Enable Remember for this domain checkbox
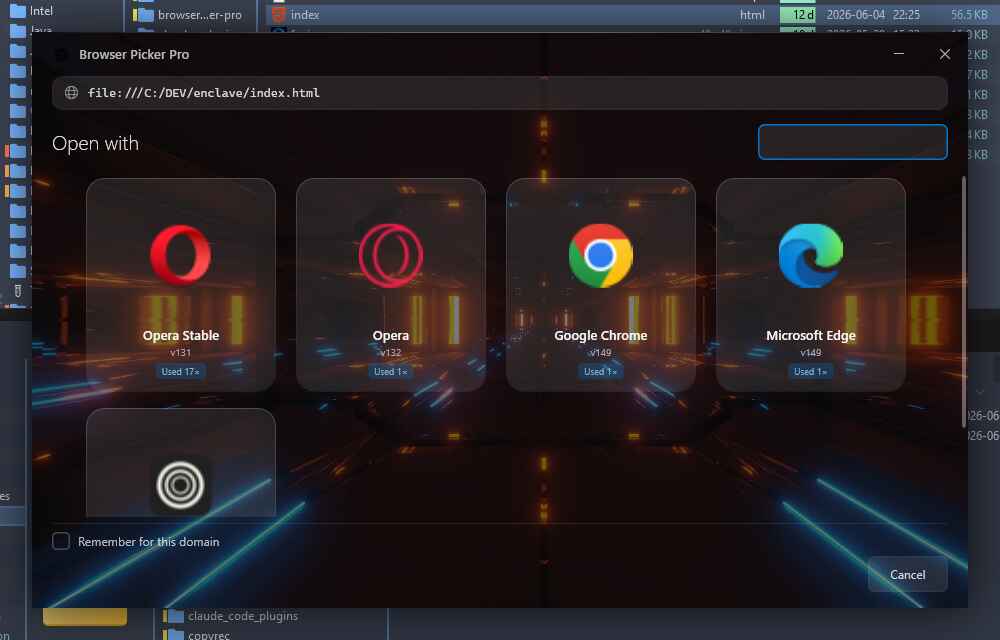 pos(61,541)
